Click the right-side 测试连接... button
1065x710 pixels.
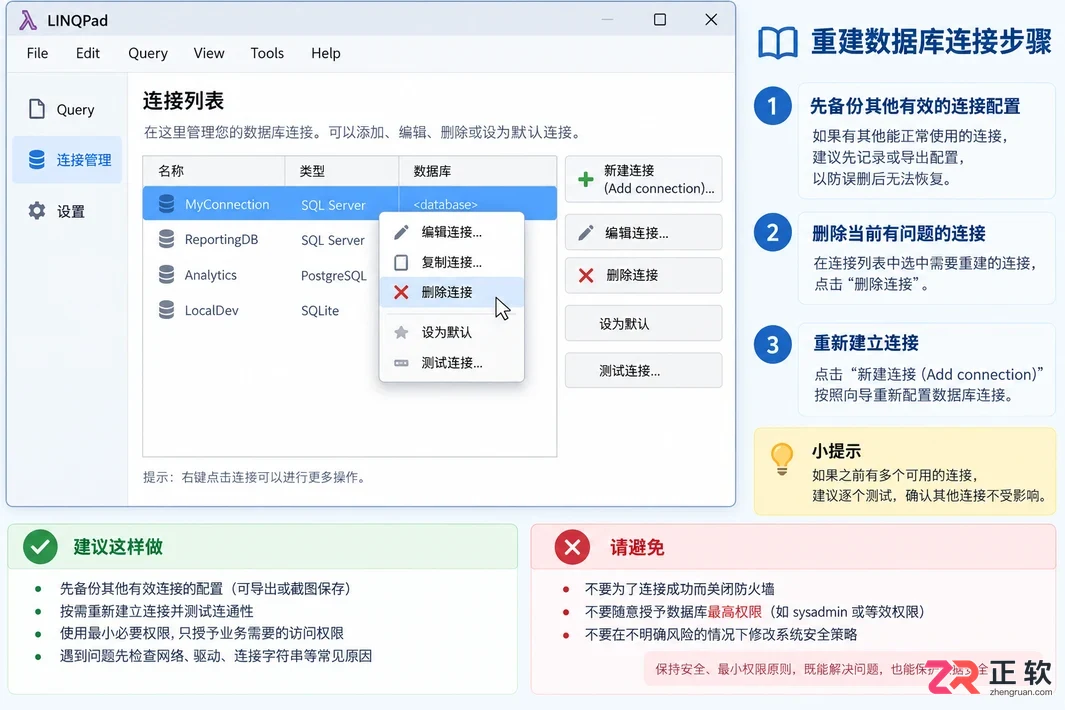(643, 371)
